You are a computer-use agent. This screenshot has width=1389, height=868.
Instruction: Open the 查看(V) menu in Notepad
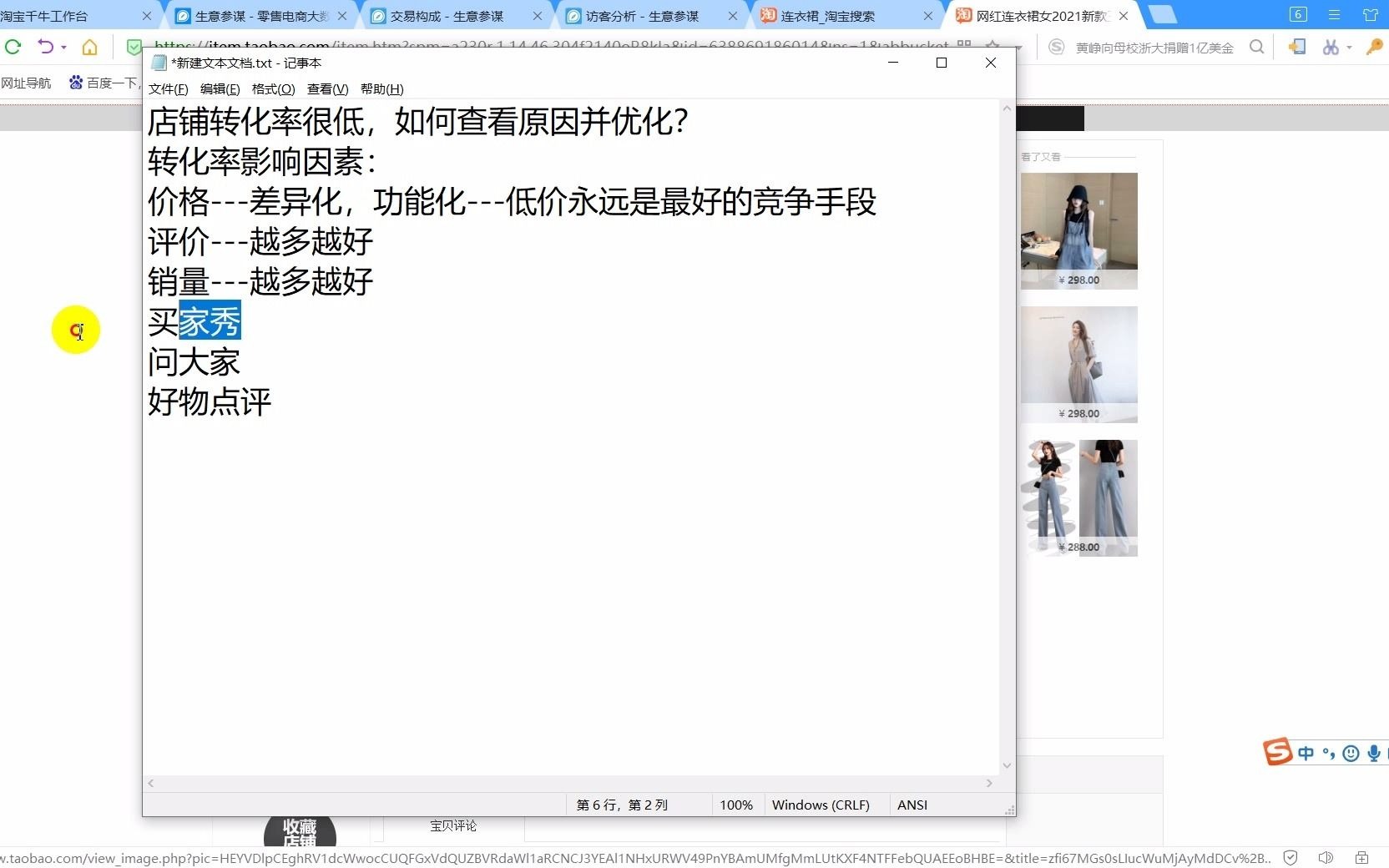click(x=327, y=88)
